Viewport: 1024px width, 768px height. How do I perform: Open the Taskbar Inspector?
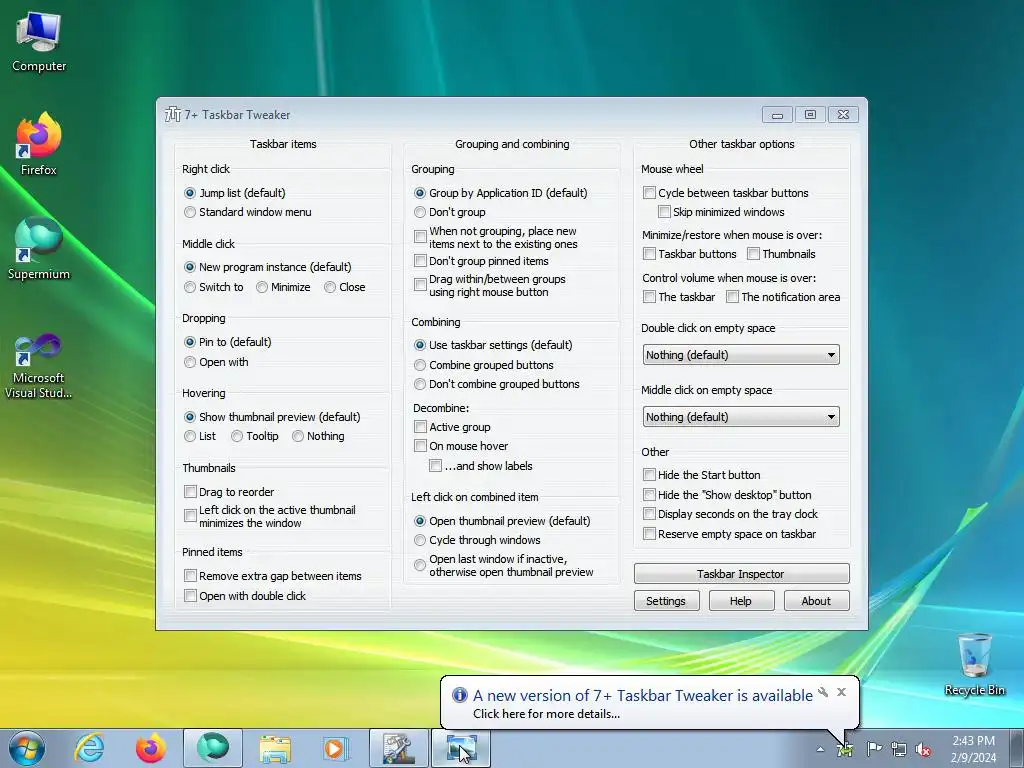tap(741, 573)
